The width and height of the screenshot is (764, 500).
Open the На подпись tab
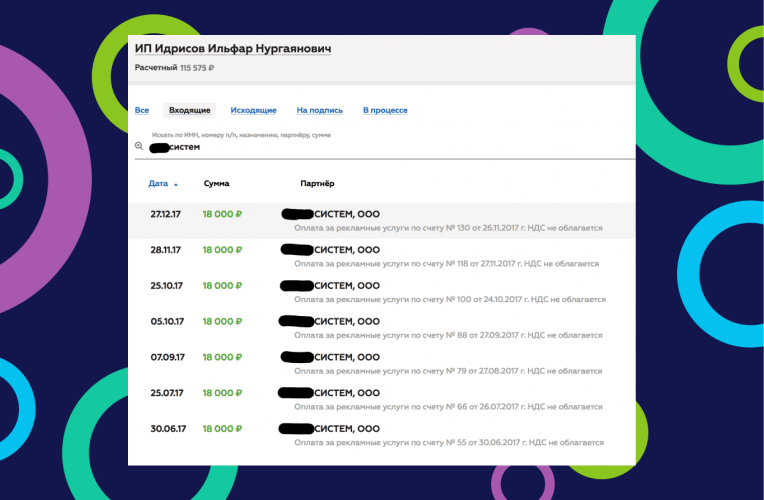[x=320, y=110]
